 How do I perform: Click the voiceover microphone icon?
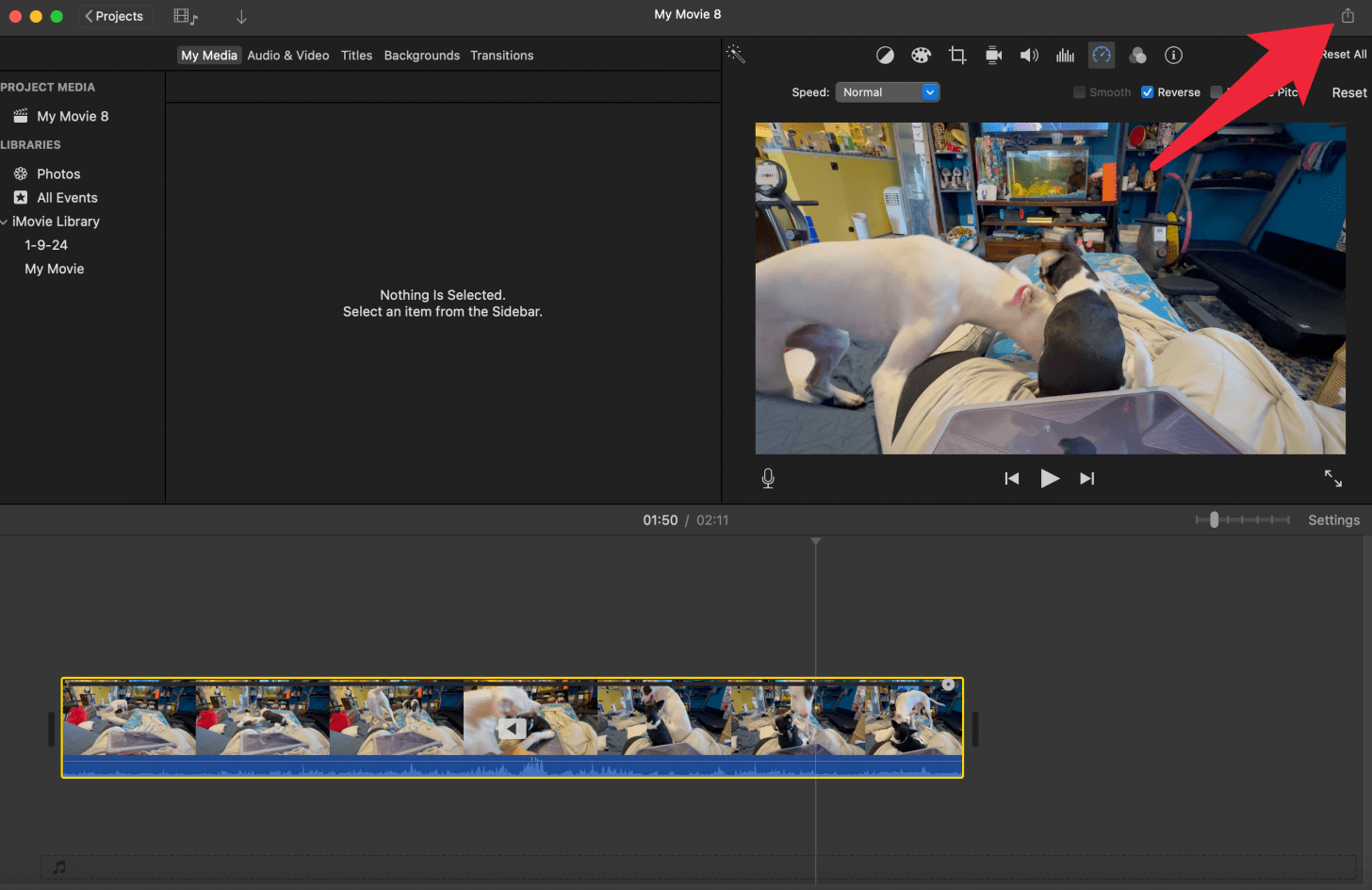768,479
